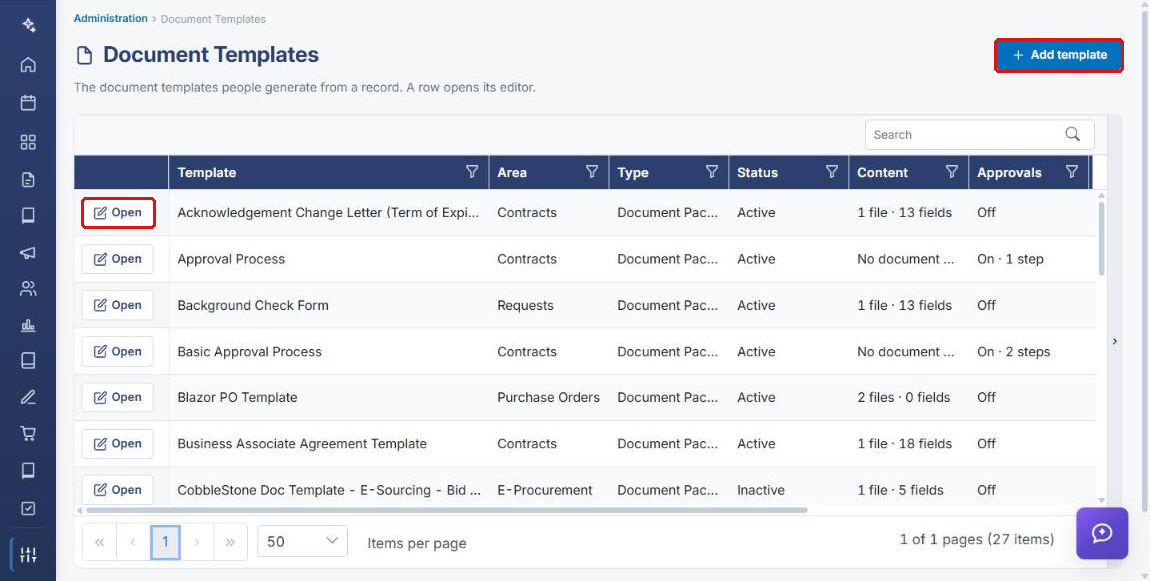Click the table's horizontal scrollbar
This screenshot has width=1150, height=581.
pos(447,510)
